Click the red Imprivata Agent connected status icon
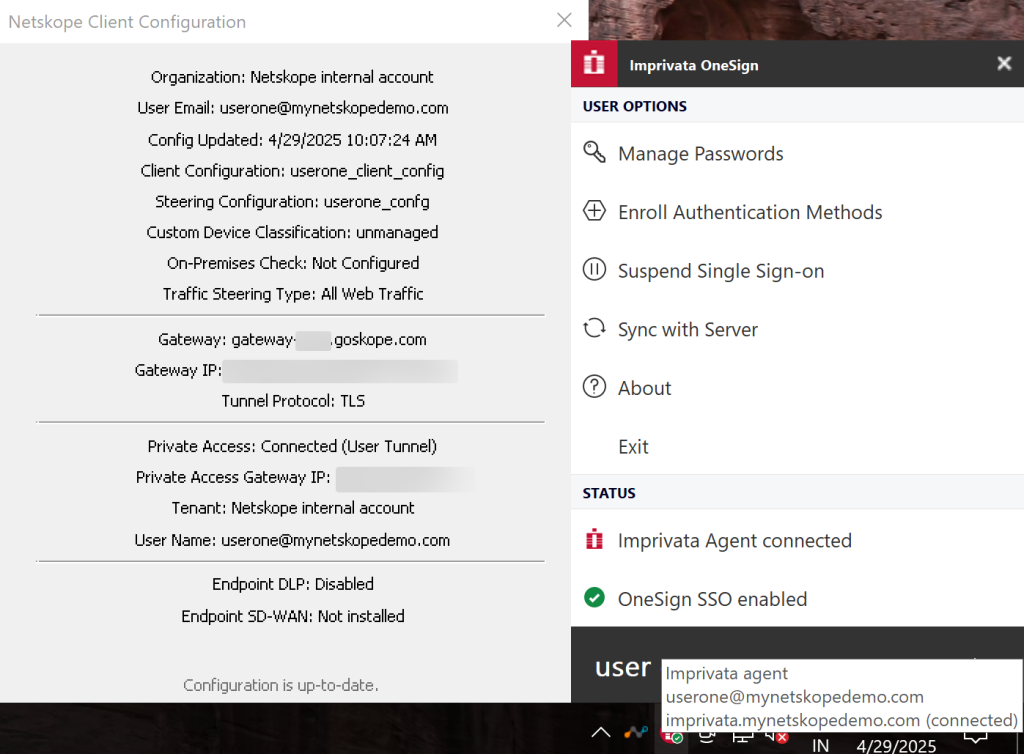1024x754 pixels. click(594, 539)
